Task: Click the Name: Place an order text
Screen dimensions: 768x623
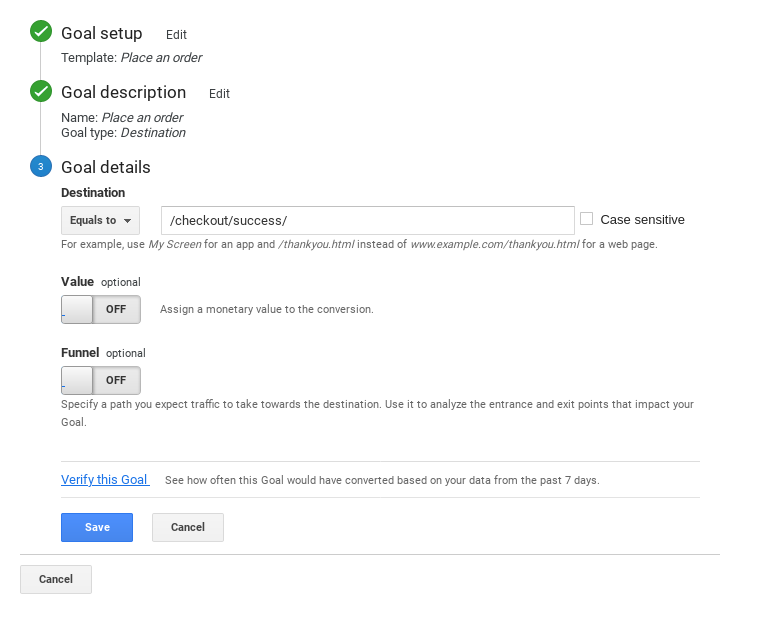Action: (121, 118)
